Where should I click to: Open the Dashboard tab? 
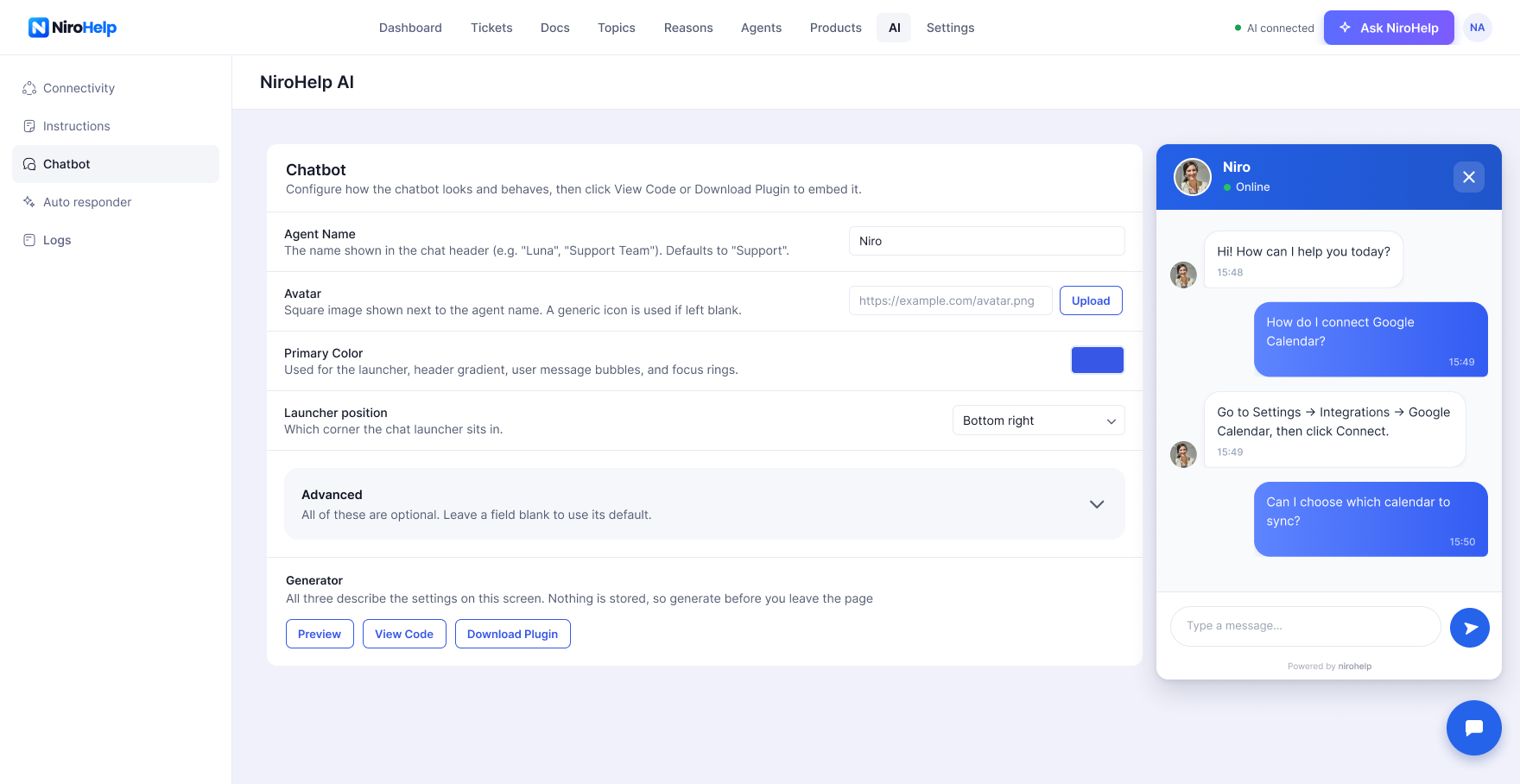click(x=410, y=28)
